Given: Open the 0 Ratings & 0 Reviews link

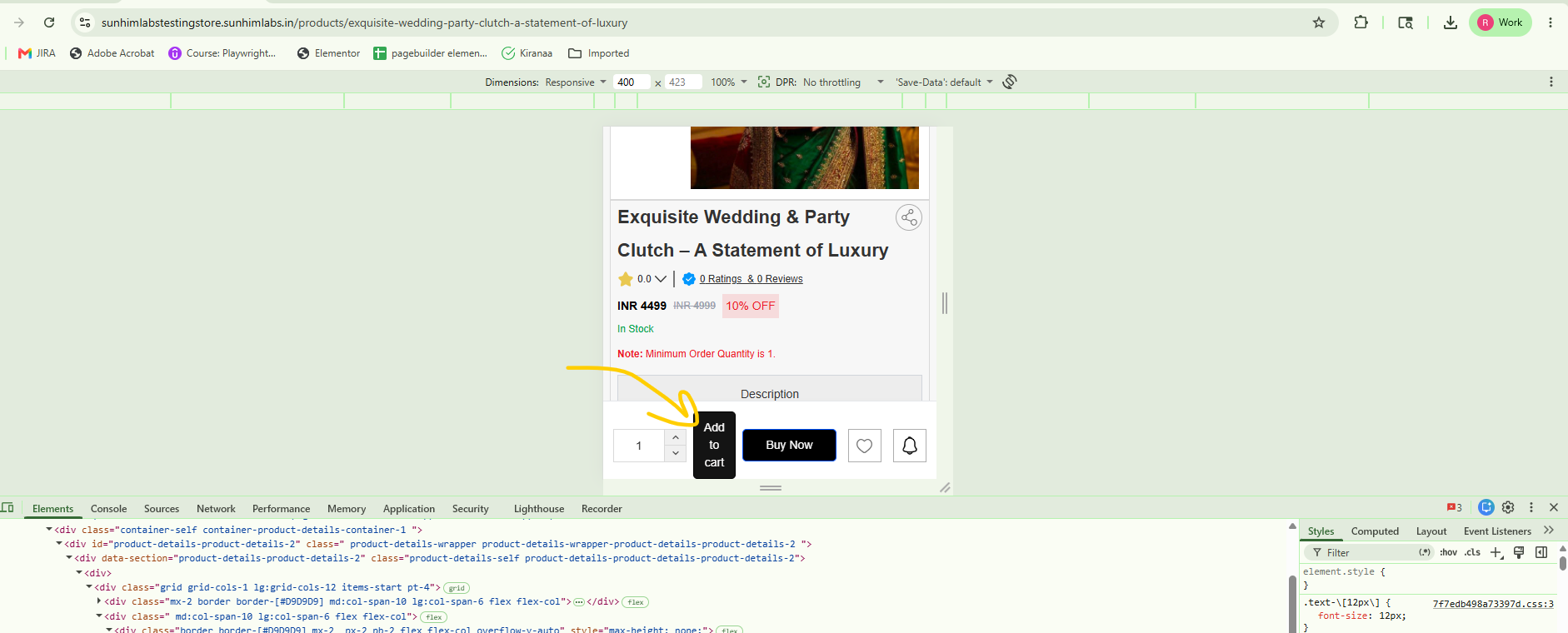Looking at the screenshot, I should pos(751,279).
